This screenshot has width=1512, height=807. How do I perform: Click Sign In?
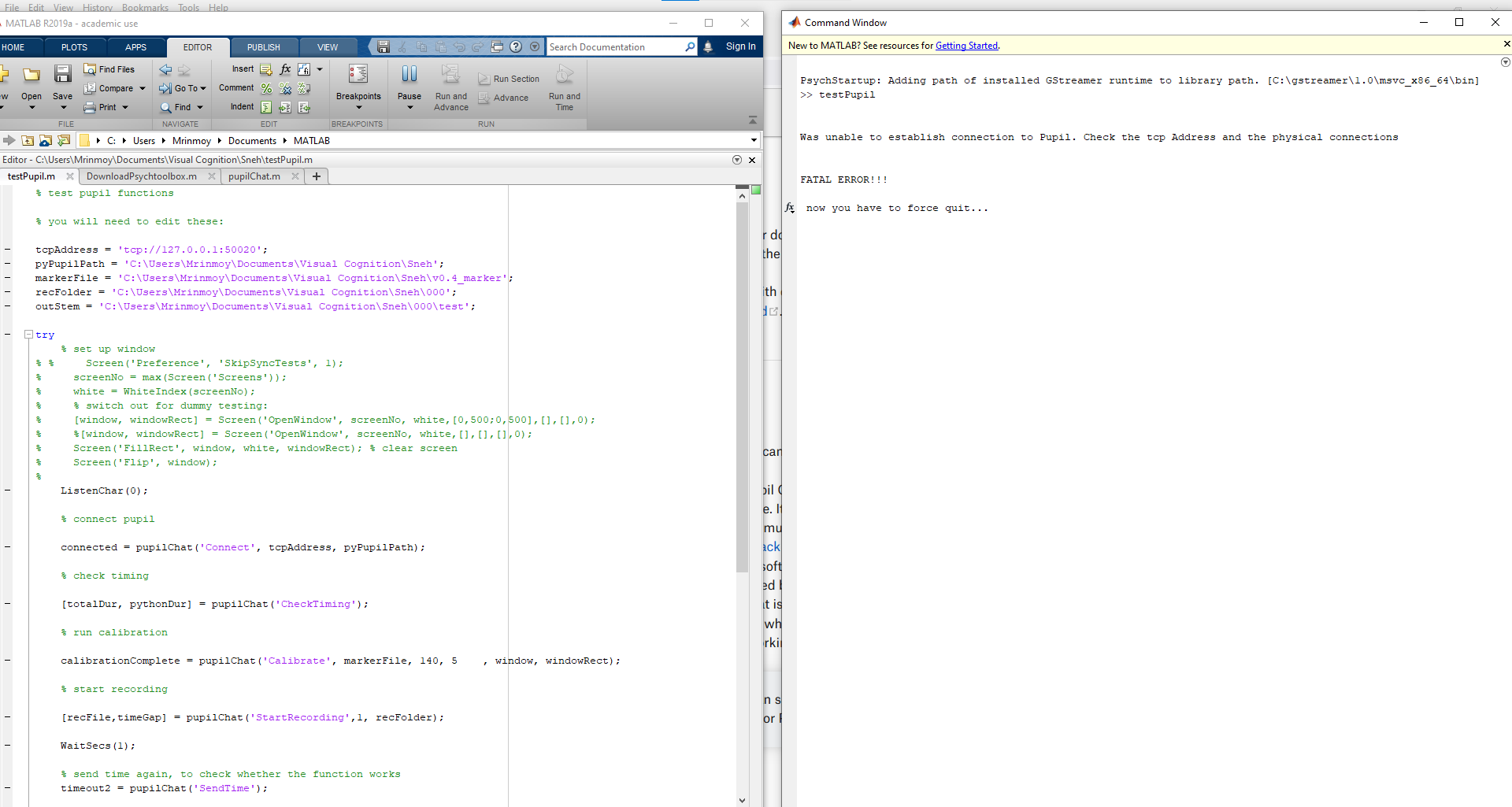(740, 46)
